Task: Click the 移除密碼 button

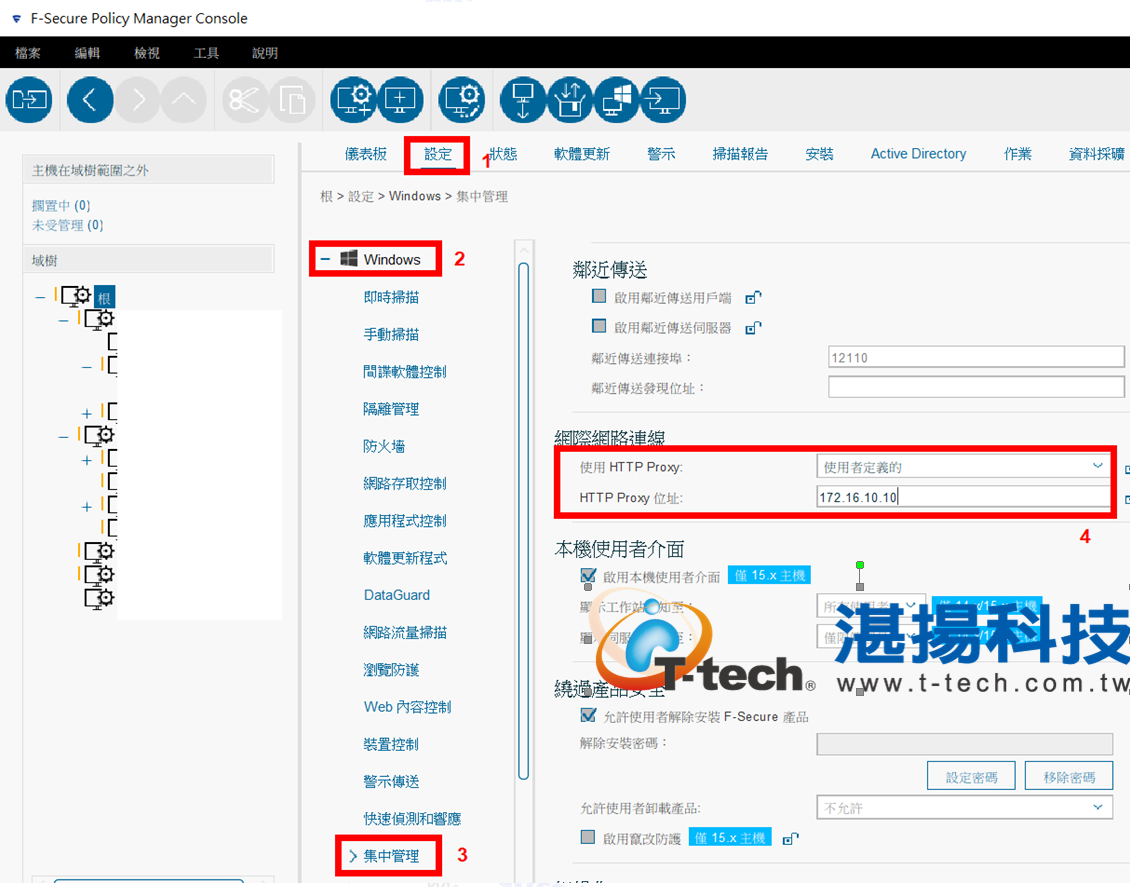Action: click(1069, 777)
